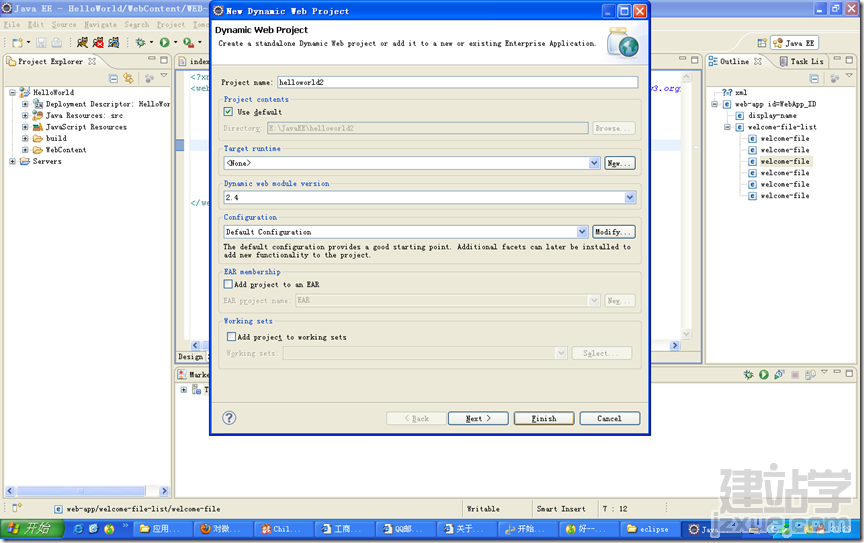
Task: Click Open Perspective icon beside Java EE
Action: point(762,43)
